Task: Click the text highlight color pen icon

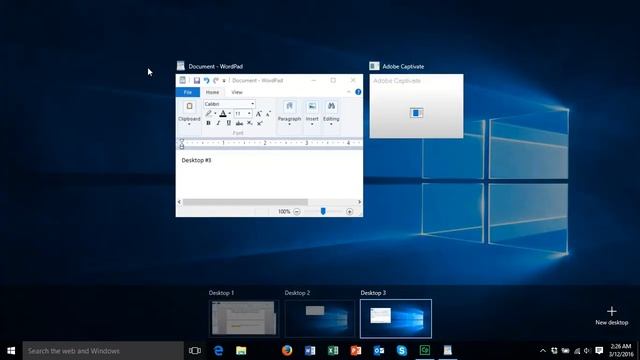Action: coord(209,113)
